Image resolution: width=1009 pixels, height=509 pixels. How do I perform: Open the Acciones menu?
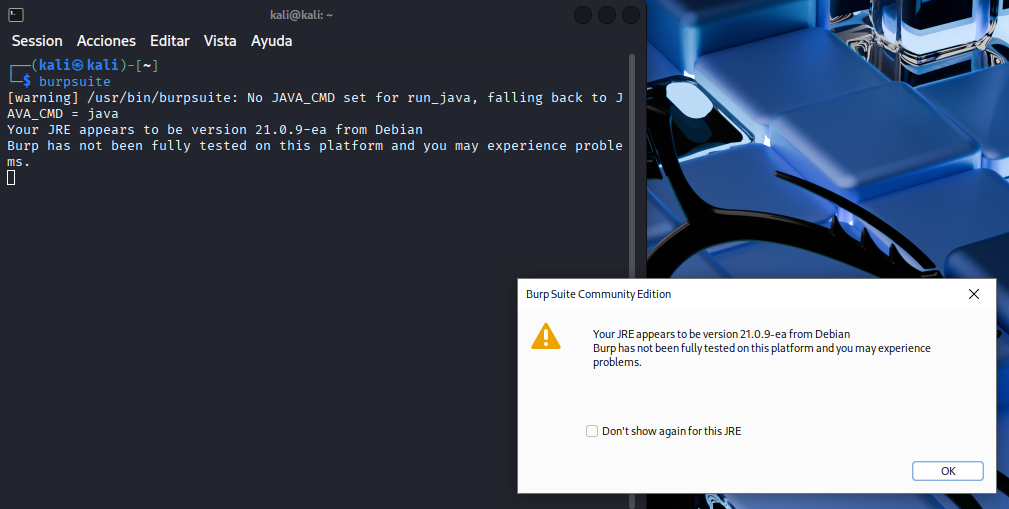coord(106,41)
